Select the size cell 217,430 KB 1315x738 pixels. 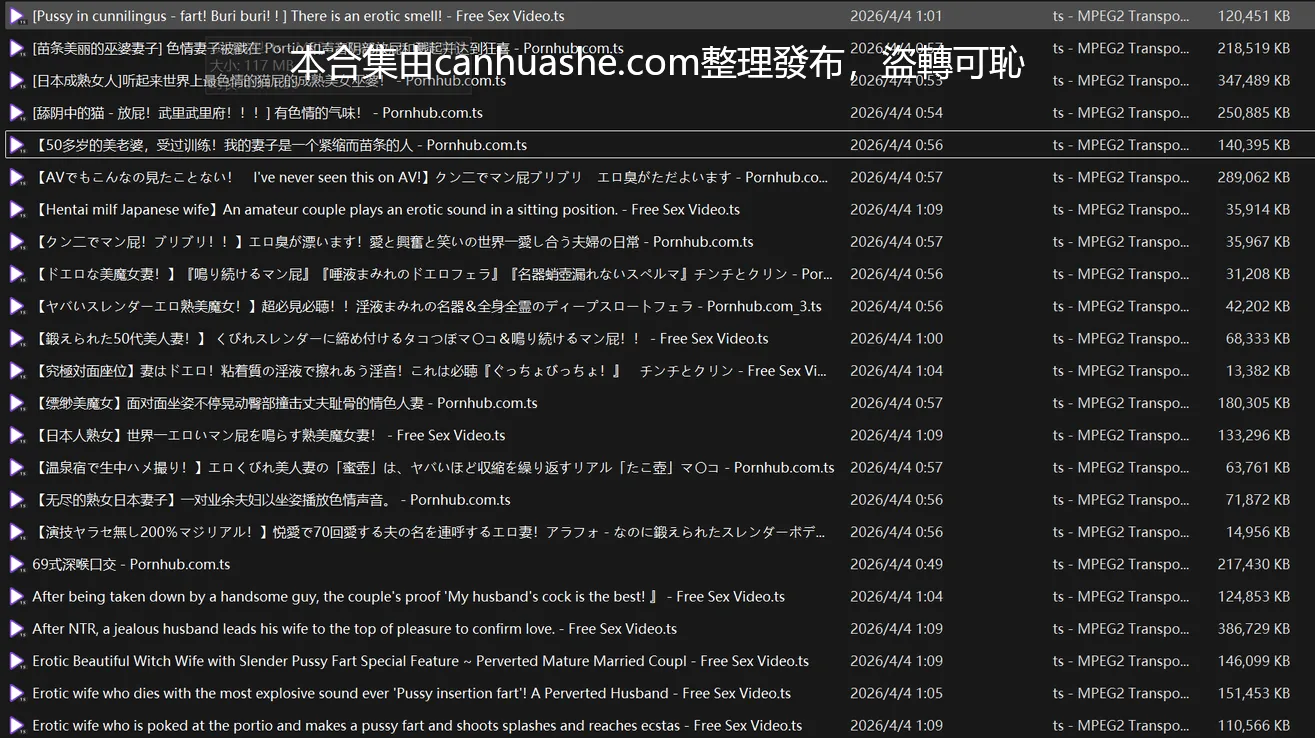(x=1254, y=564)
